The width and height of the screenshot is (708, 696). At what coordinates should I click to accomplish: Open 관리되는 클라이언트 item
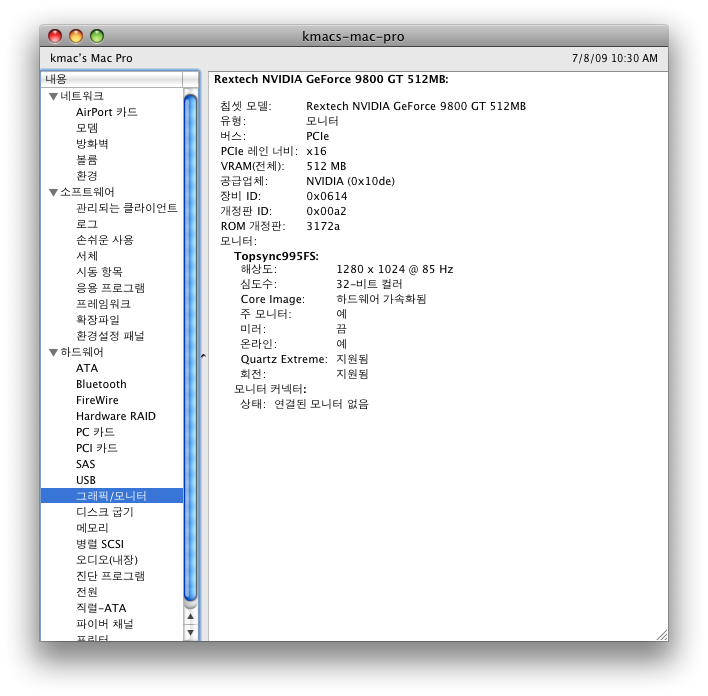click(126, 208)
